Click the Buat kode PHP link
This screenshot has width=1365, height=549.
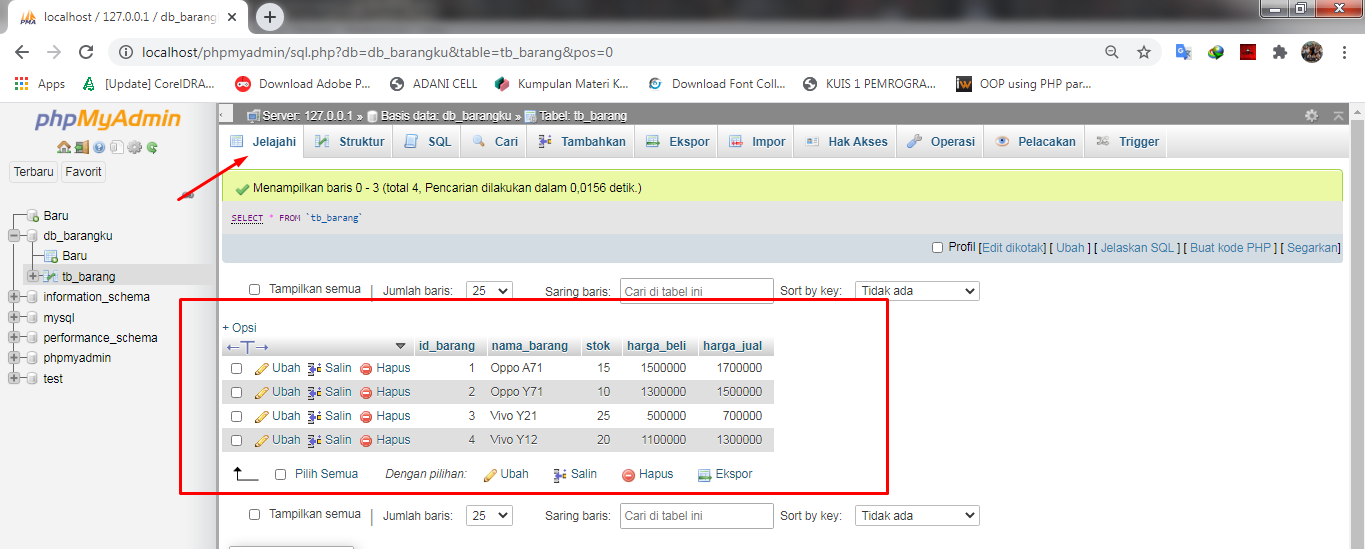[1230, 248]
